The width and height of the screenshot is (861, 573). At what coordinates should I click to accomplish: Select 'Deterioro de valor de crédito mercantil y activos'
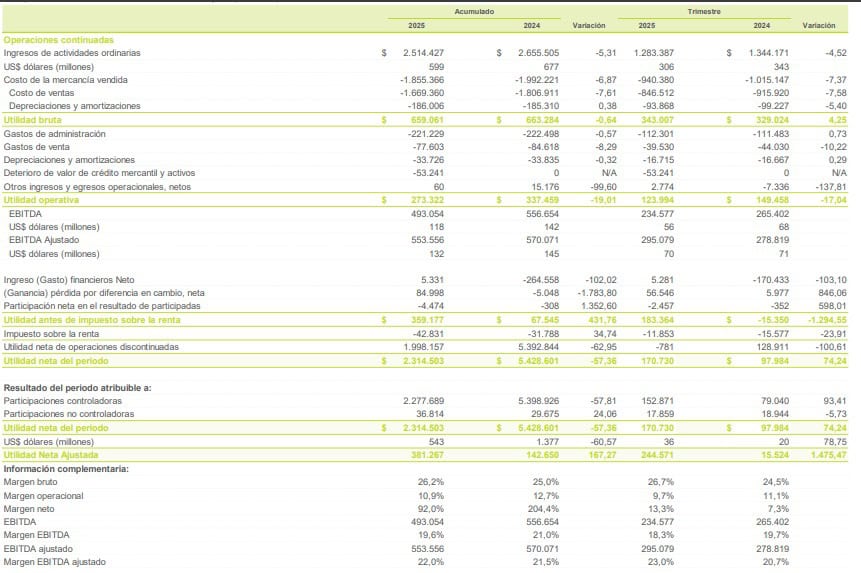99,173
